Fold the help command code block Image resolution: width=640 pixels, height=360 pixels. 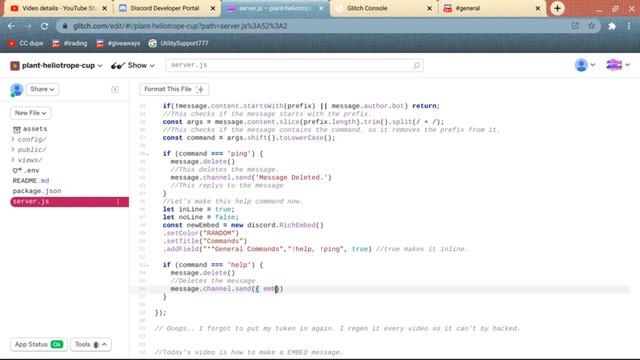tap(148, 266)
